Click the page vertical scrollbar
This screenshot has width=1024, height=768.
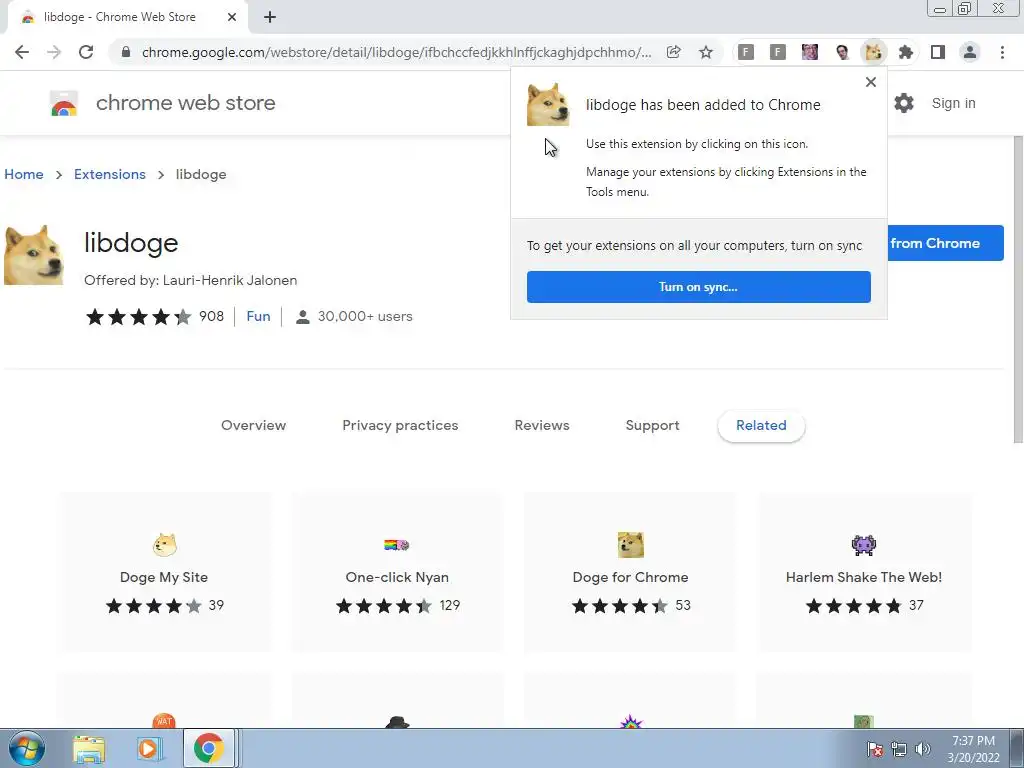1017,289
